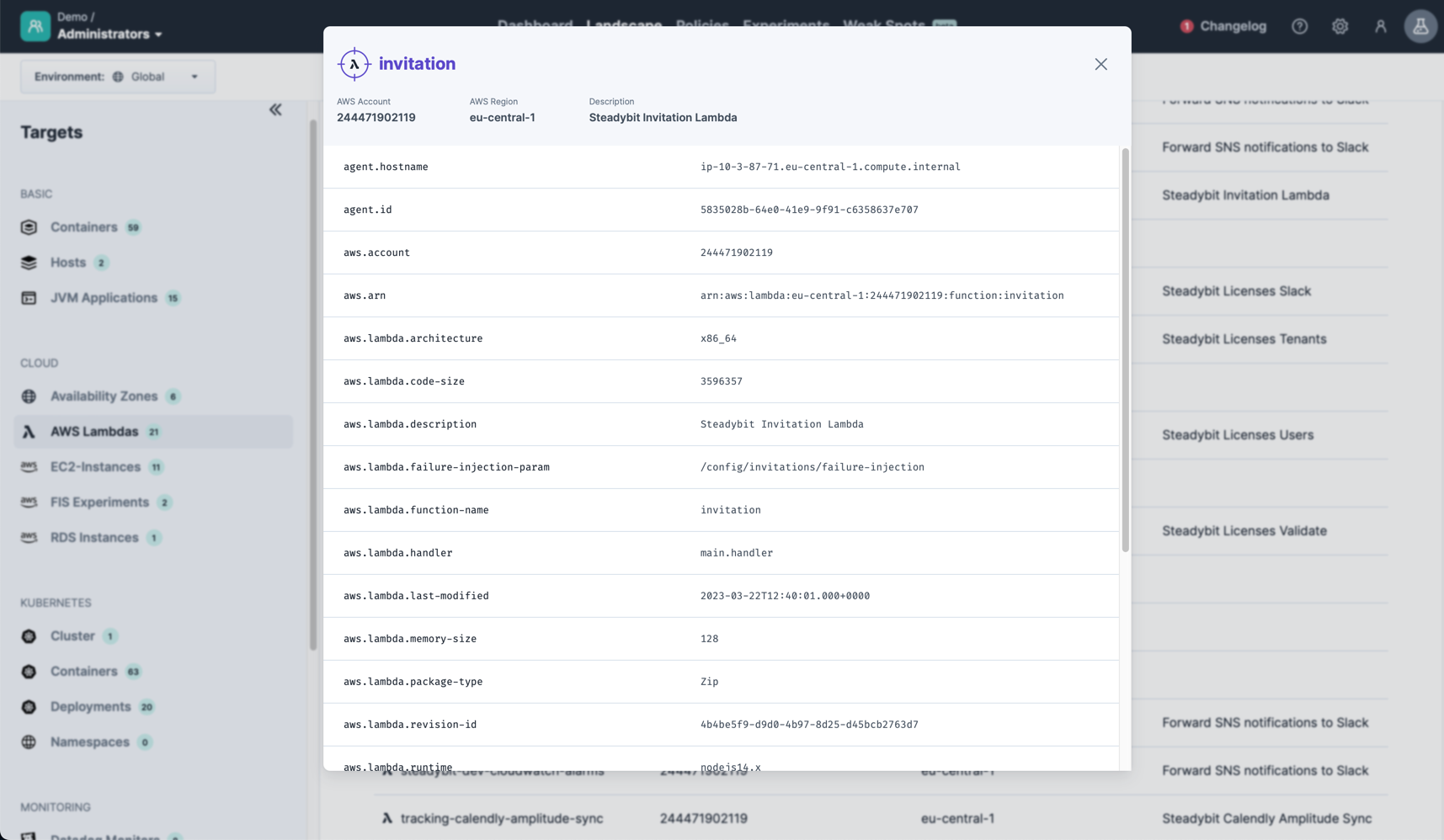Click the FIS Experiments aws icon
The image size is (1444, 840).
pos(29,502)
